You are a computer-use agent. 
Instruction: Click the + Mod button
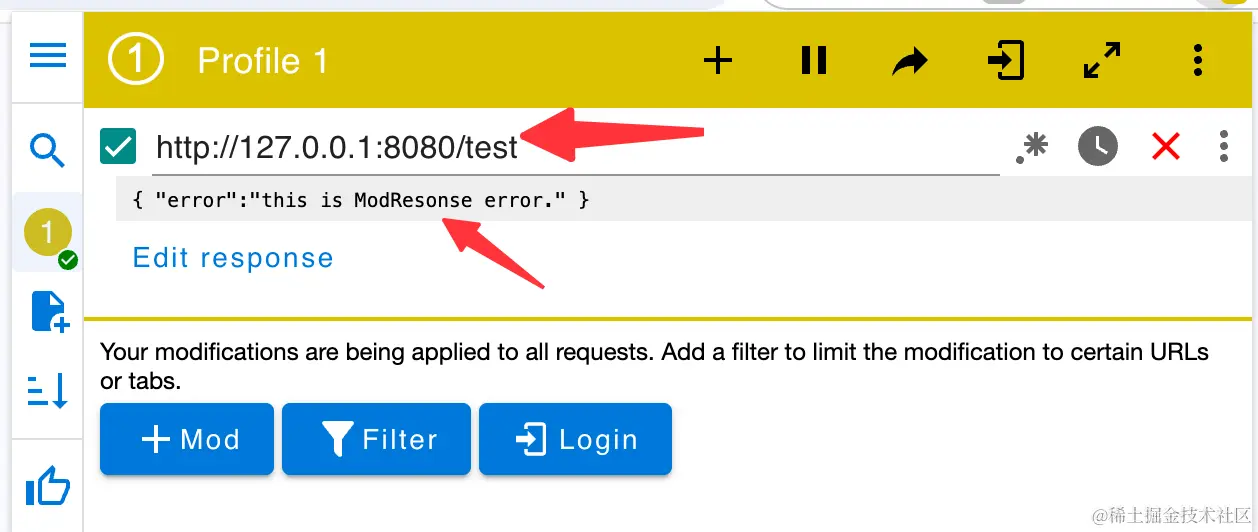point(187,439)
